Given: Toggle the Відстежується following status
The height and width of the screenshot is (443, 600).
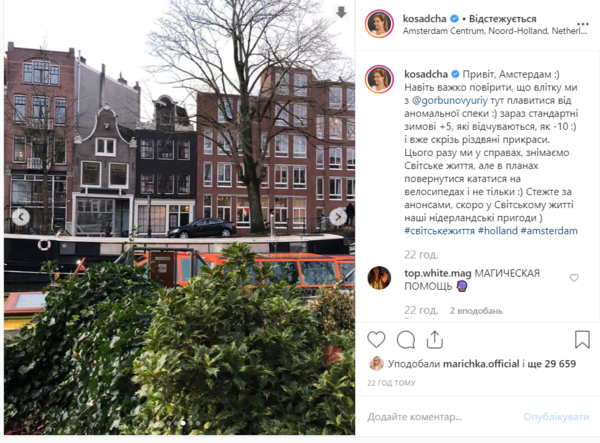Looking at the screenshot, I should click(x=502, y=18).
